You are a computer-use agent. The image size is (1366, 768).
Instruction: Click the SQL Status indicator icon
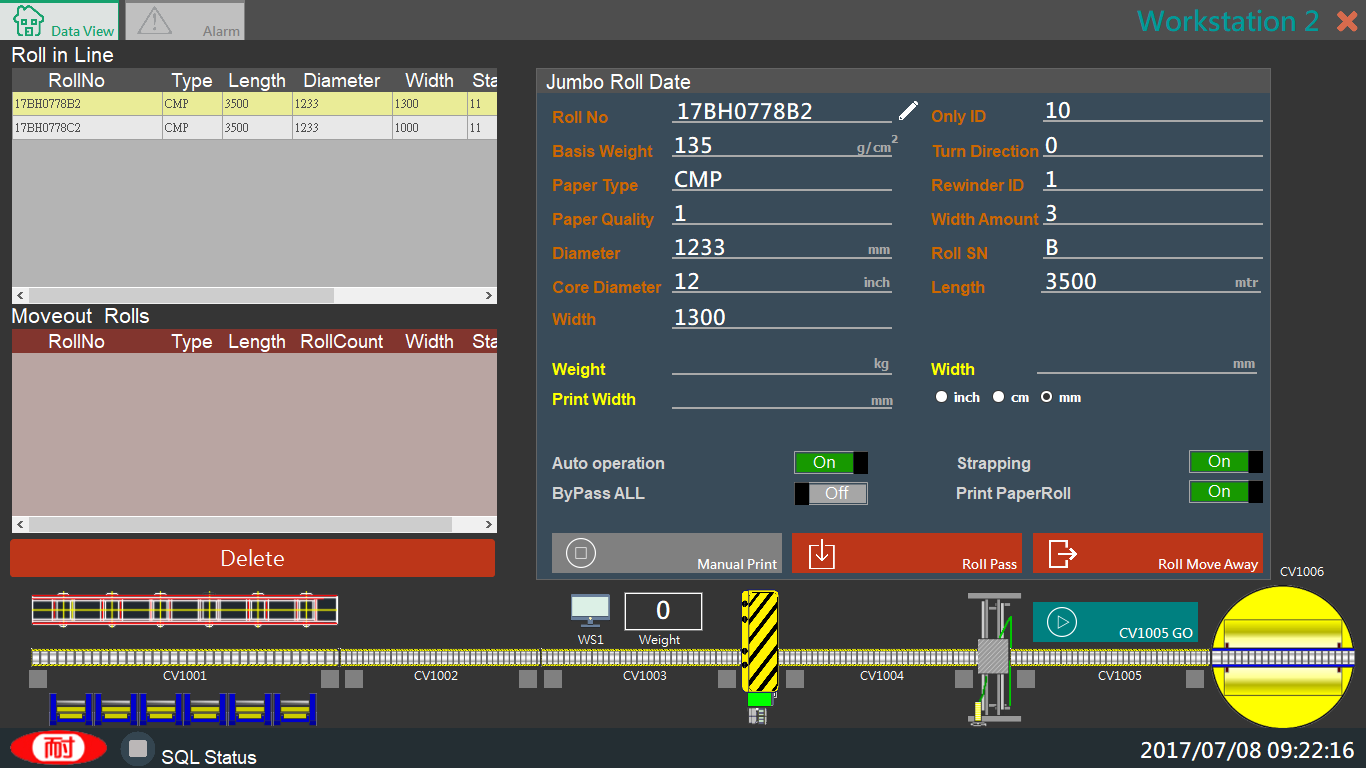pos(138,749)
